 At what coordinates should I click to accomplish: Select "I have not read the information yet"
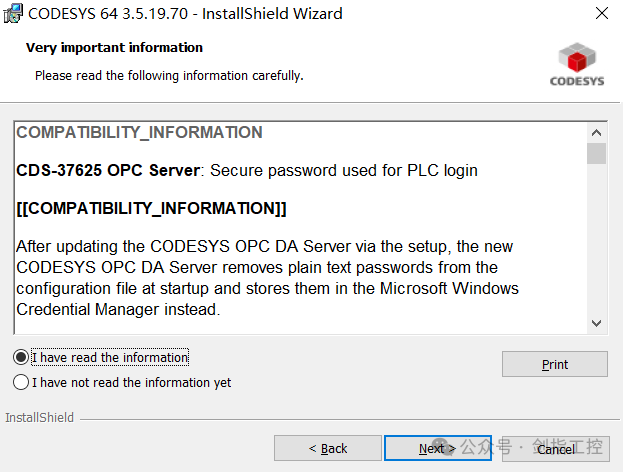pos(21,382)
